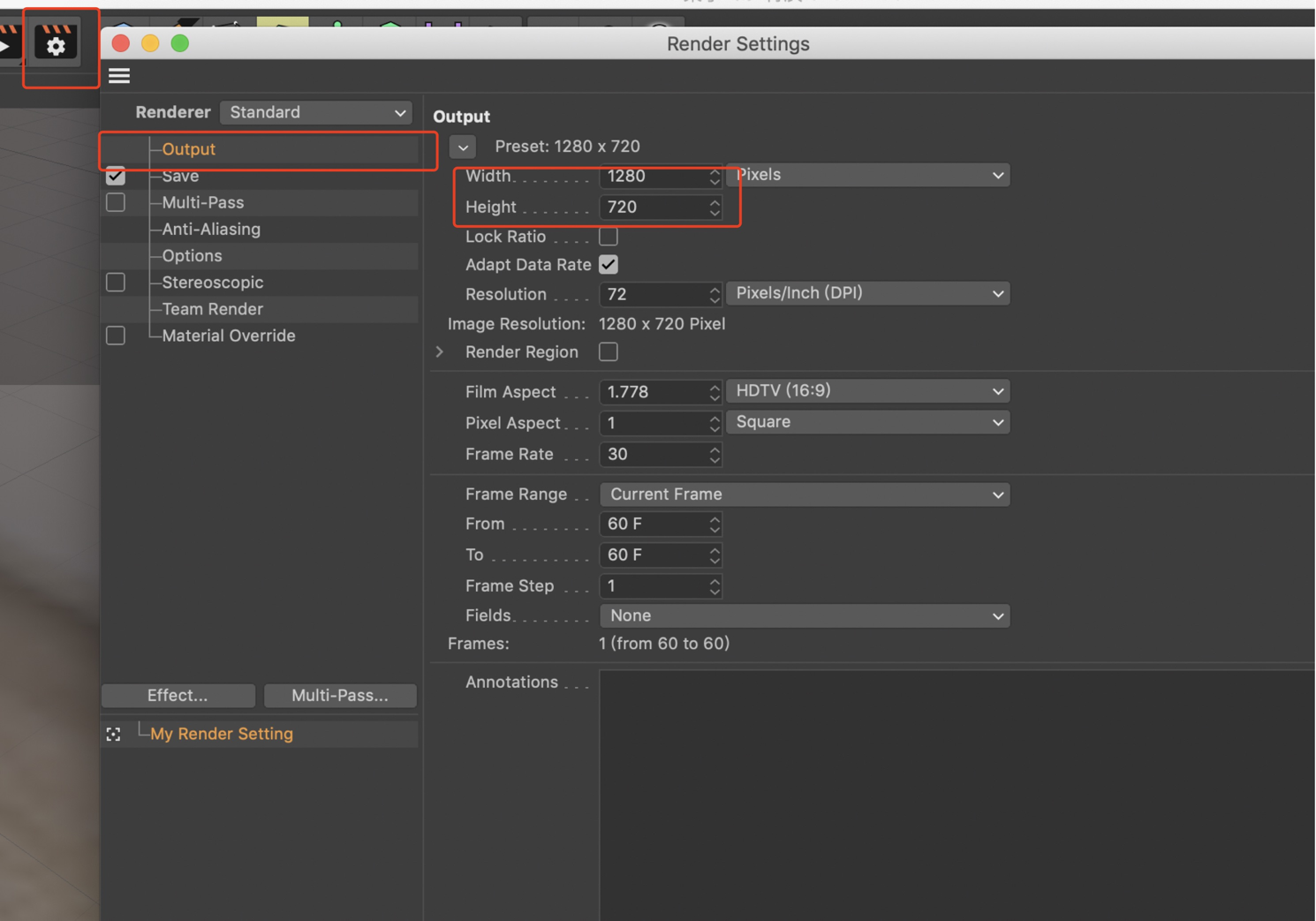Click the Multi-Pass... button
The width and height of the screenshot is (1316, 921).
pyautogui.click(x=340, y=696)
